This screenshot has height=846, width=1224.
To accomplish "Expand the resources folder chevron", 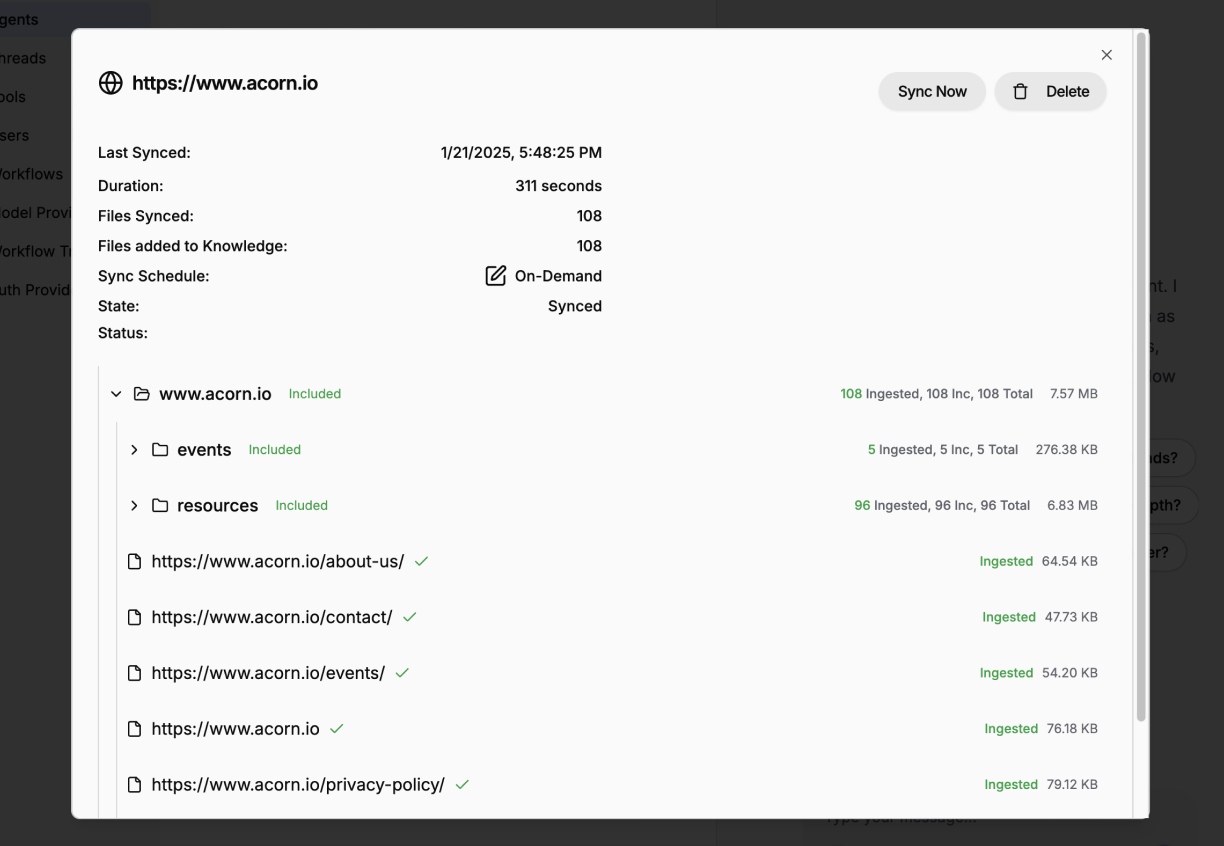I will (134, 506).
